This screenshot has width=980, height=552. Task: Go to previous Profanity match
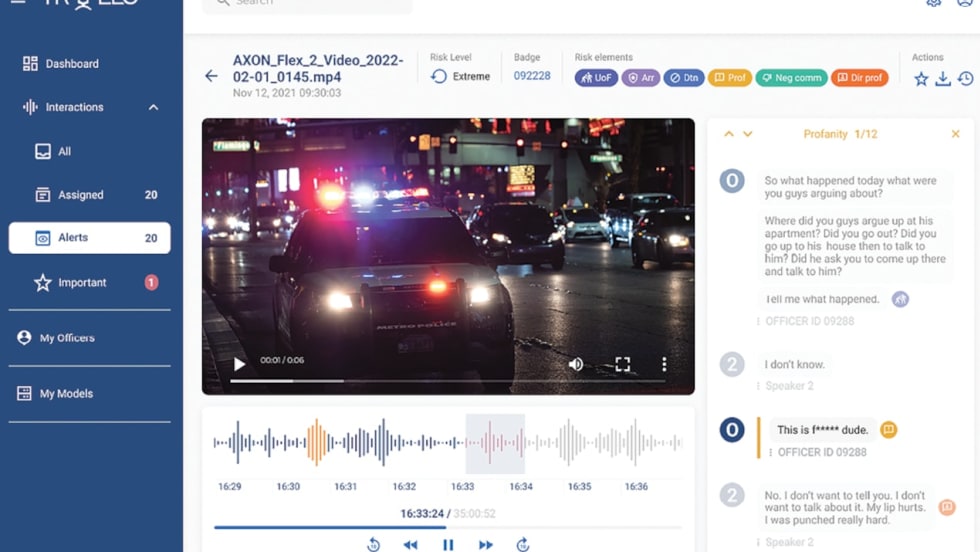click(729, 134)
